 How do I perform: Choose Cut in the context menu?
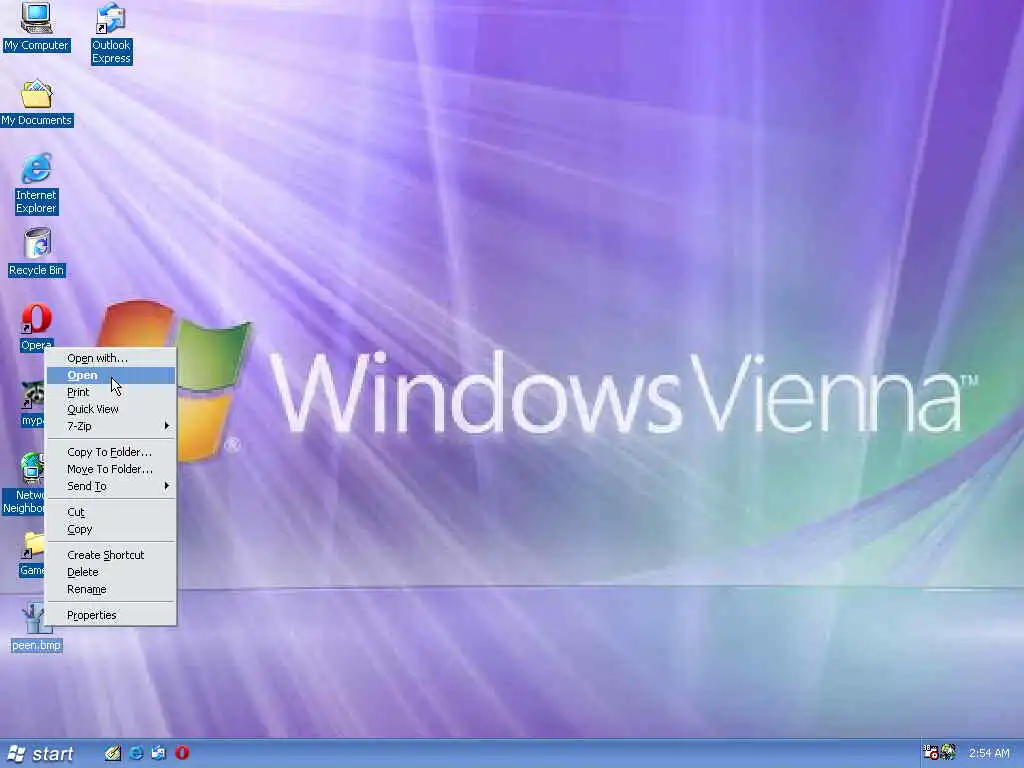(111, 512)
